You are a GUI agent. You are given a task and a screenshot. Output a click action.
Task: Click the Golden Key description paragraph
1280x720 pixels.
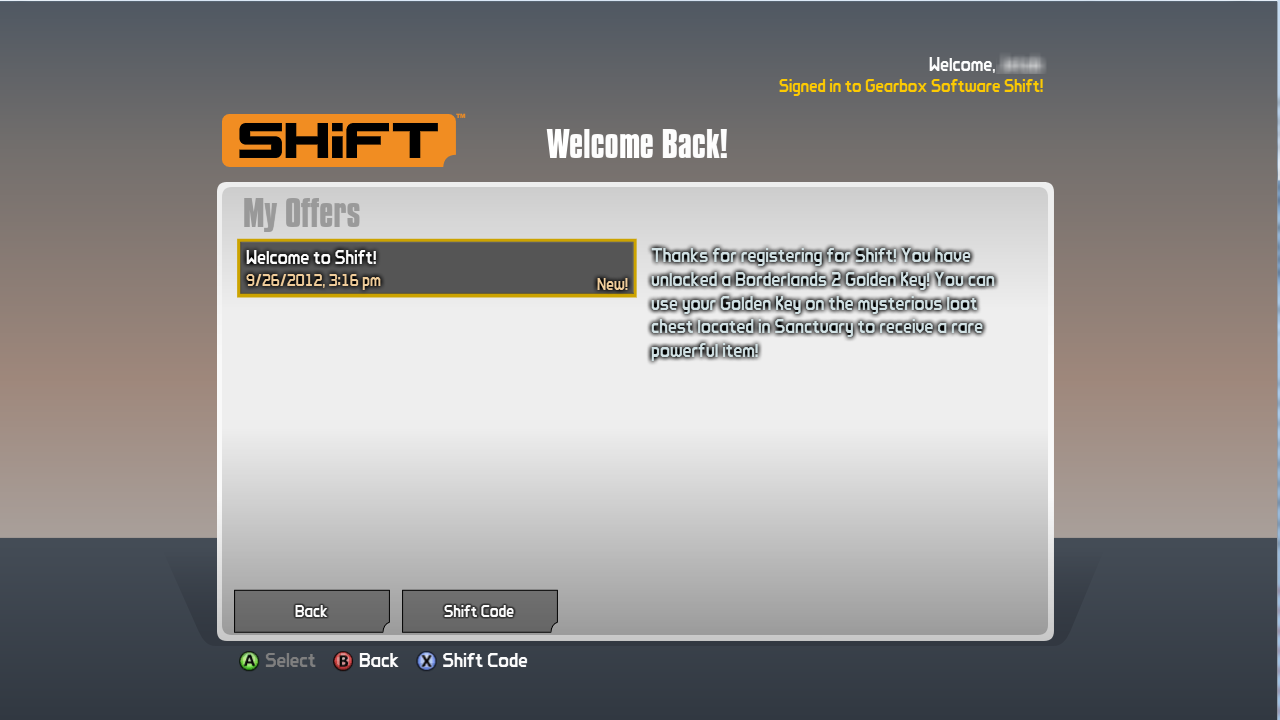click(x=823, y=303)
